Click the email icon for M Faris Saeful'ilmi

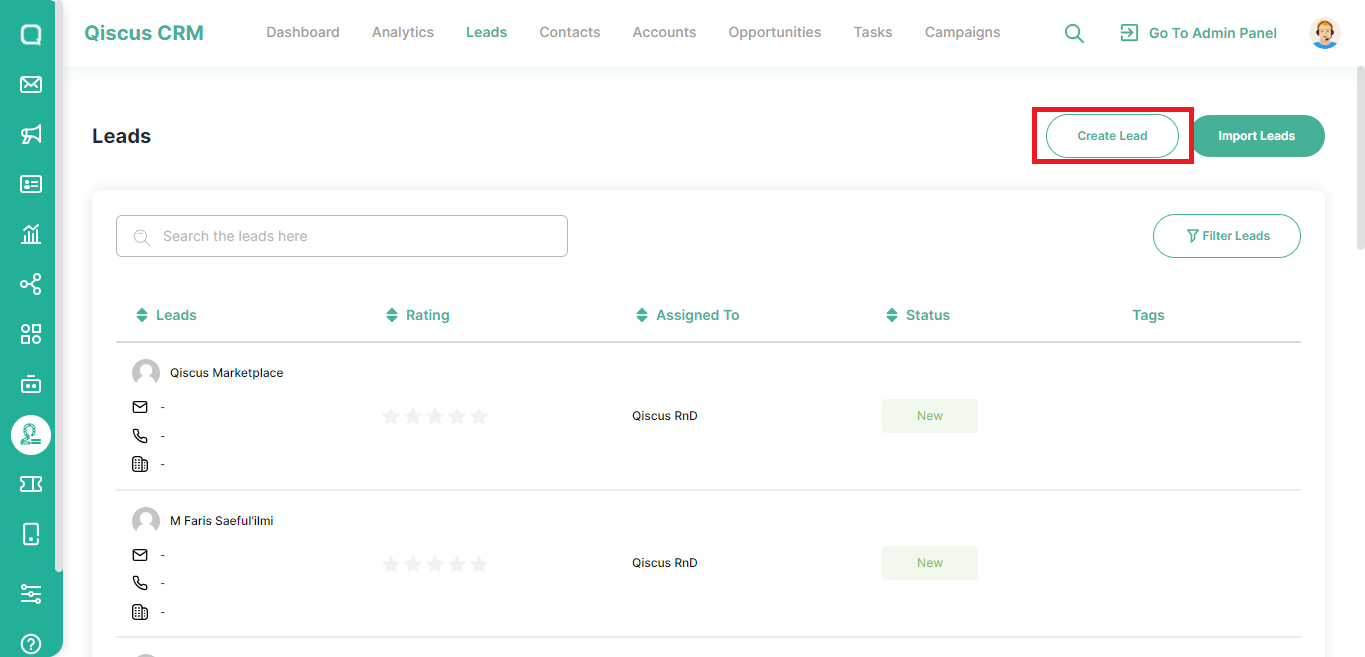pos(140,555)
